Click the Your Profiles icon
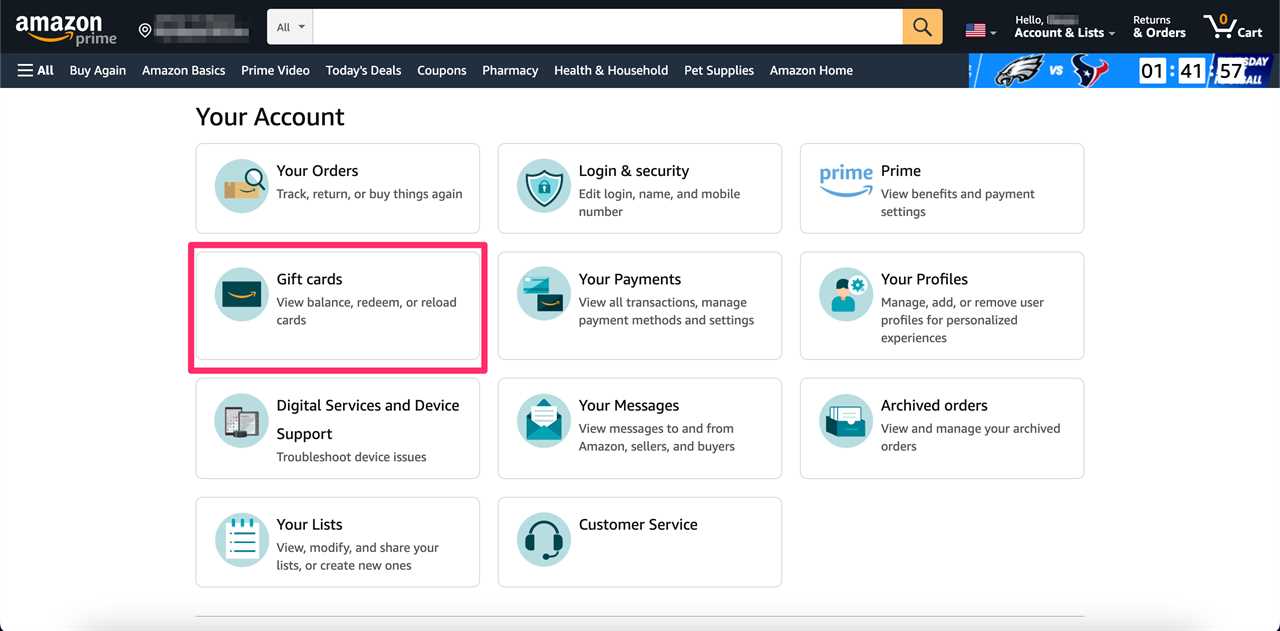The width and height of the screenshot is (1280, 631). coord(845,294)
